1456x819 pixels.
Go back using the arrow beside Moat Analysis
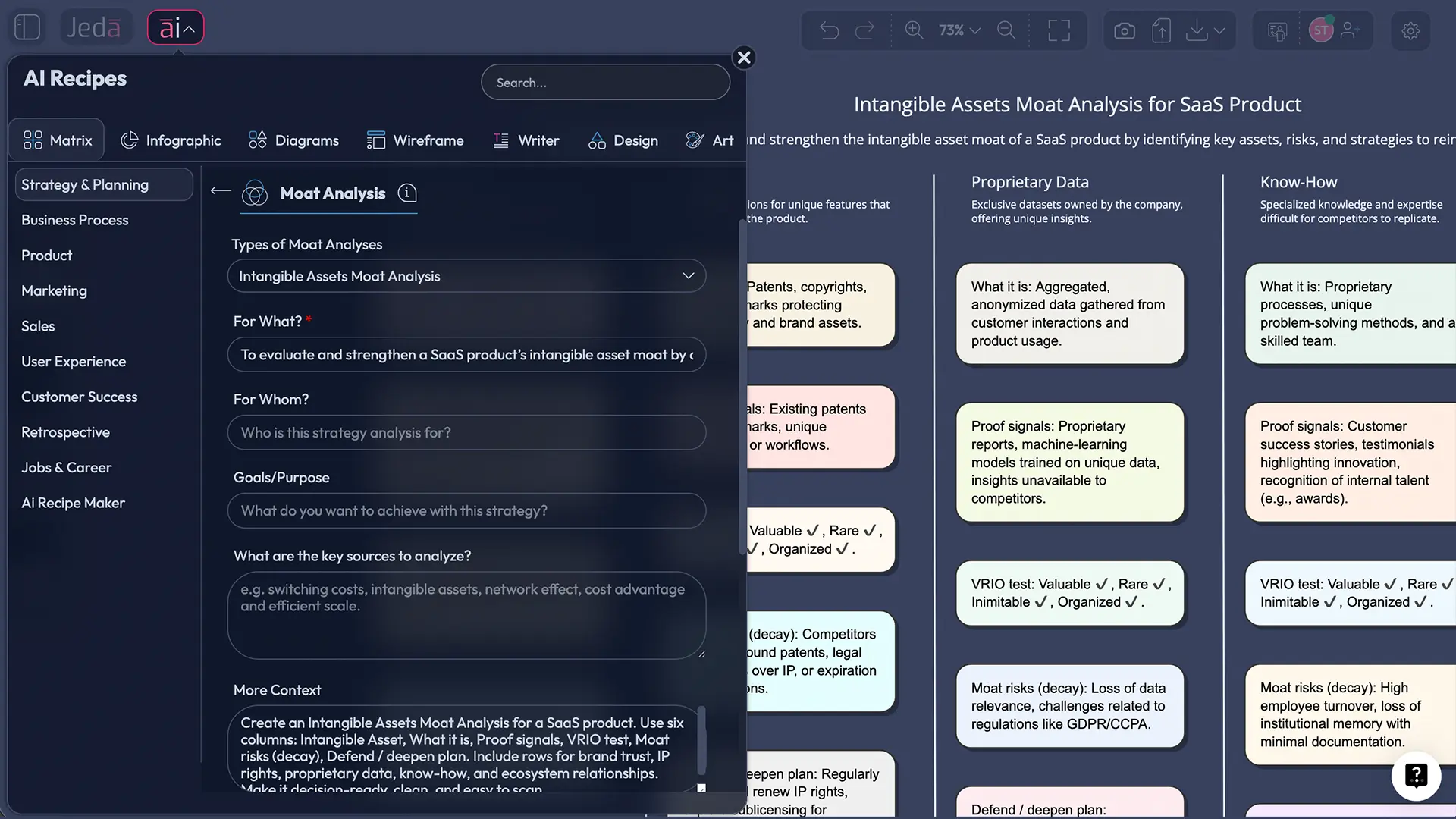pos(219,191)
